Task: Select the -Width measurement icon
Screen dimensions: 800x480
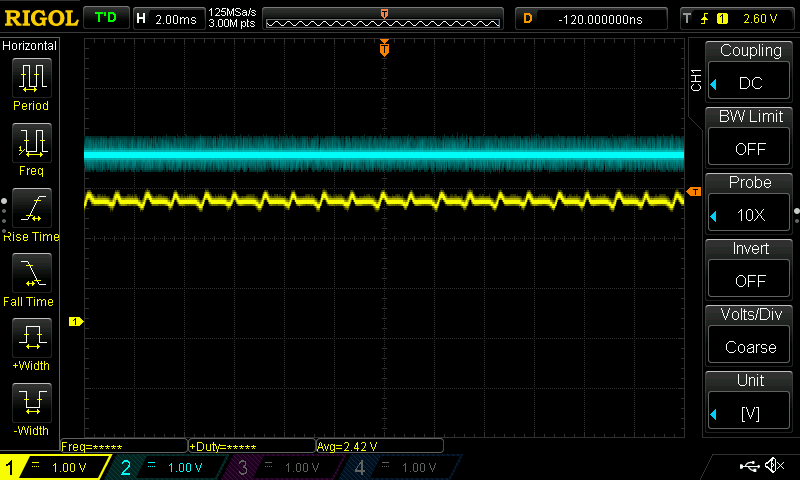Action: coord(32,402)
